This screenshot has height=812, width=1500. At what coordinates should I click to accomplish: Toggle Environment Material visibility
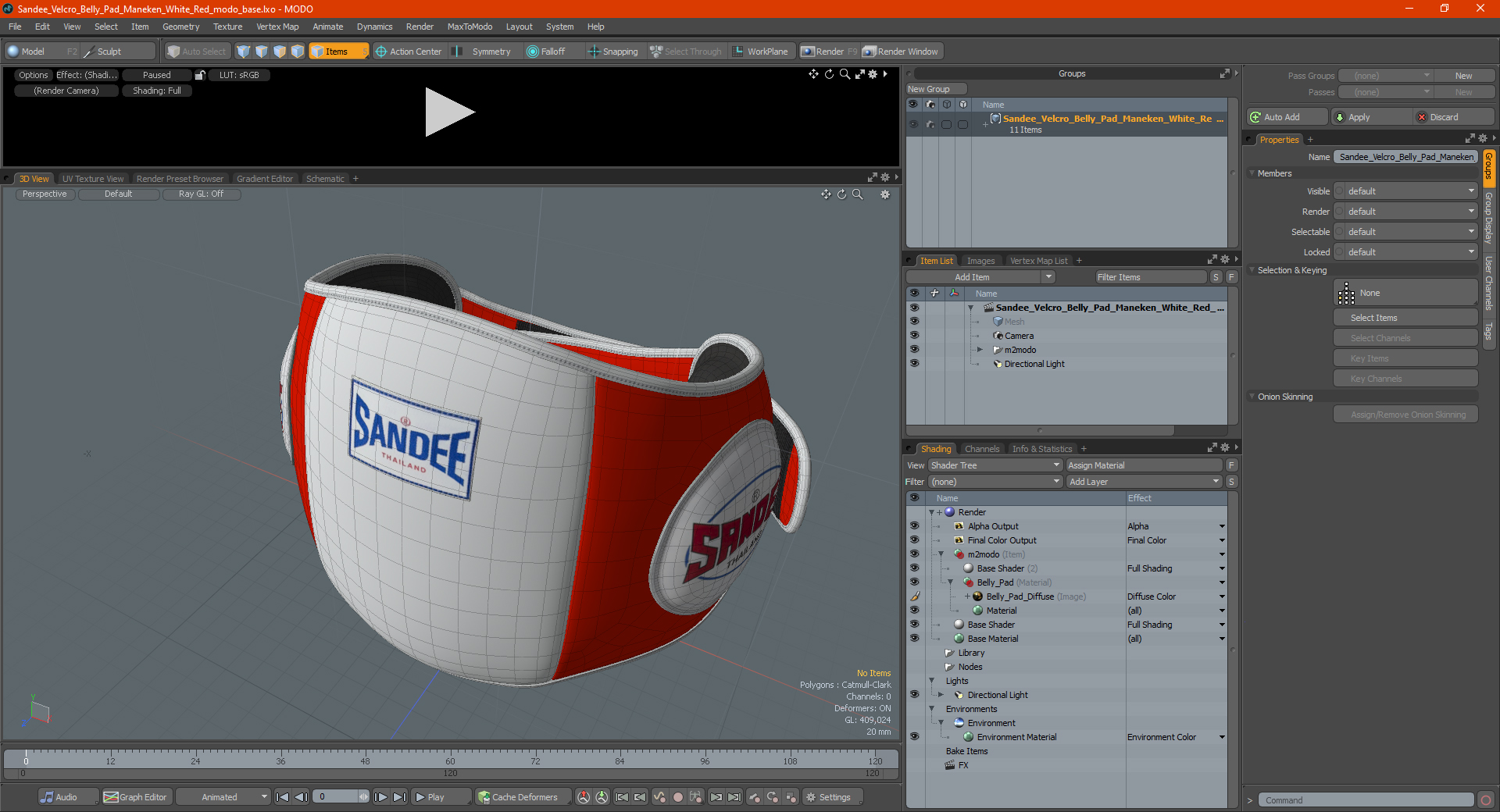pos(914,737)
